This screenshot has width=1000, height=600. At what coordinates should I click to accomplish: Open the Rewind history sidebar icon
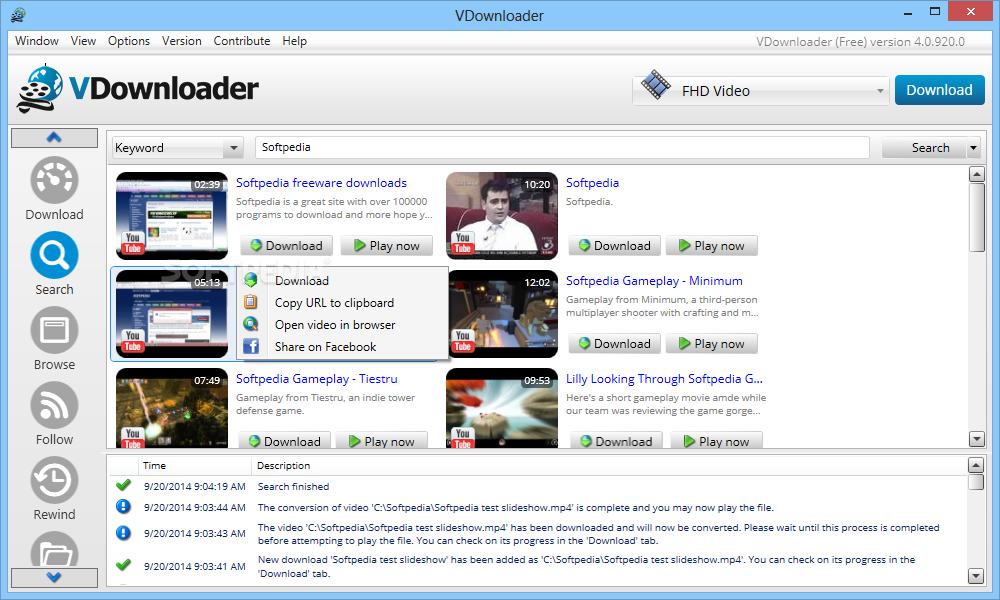(x=54, y=480)
